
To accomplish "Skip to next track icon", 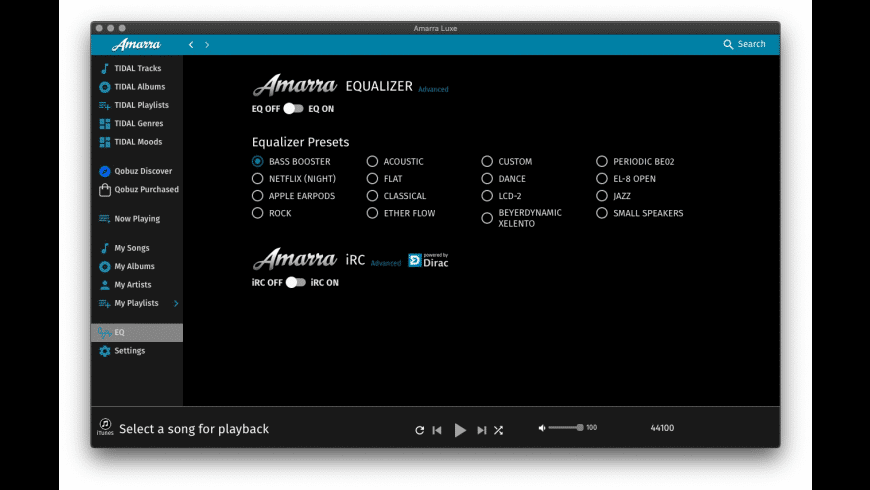I will [482, 430].
